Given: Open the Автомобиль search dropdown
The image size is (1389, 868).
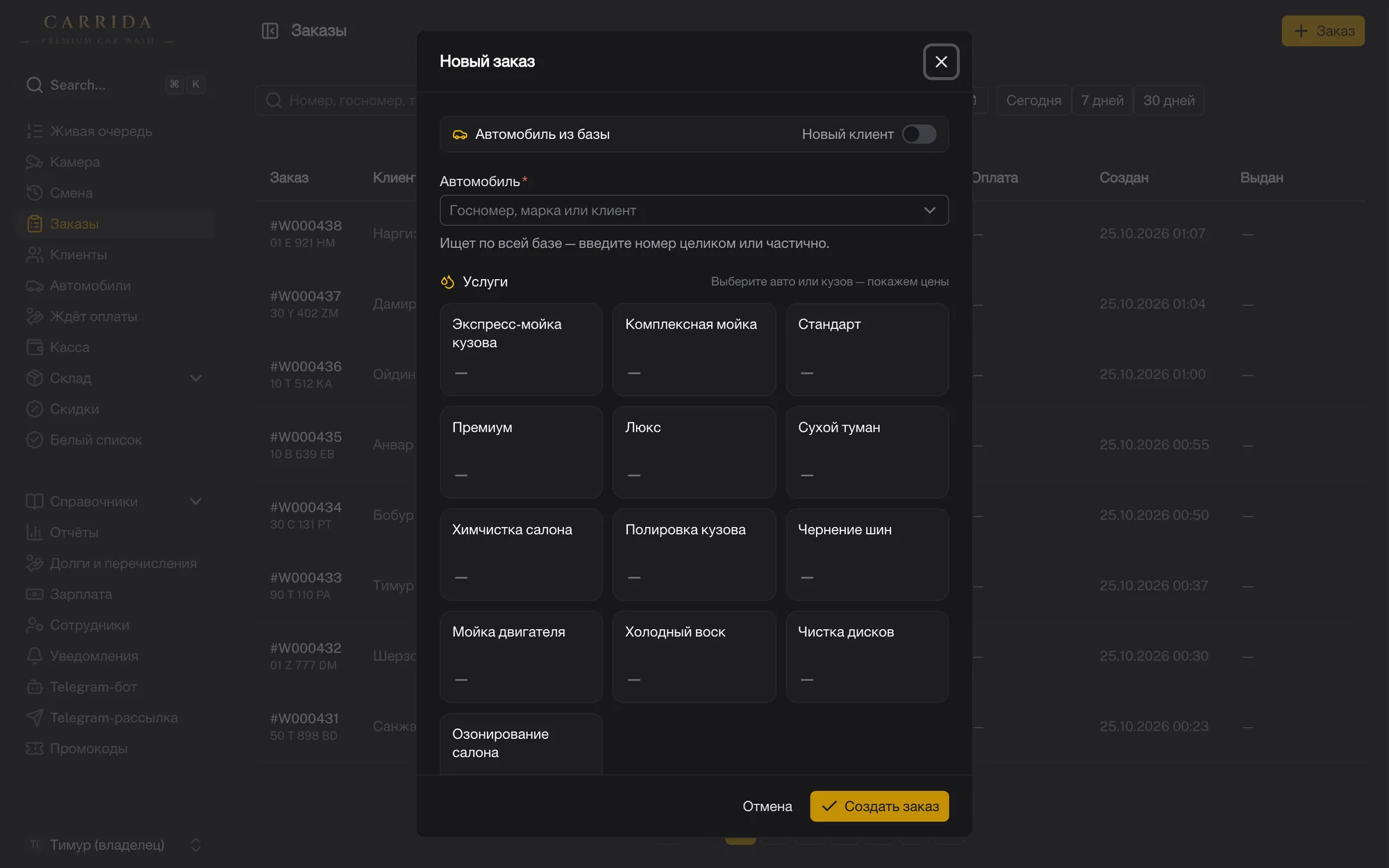Looking at the screenshot, I should [x=694, y=210].
